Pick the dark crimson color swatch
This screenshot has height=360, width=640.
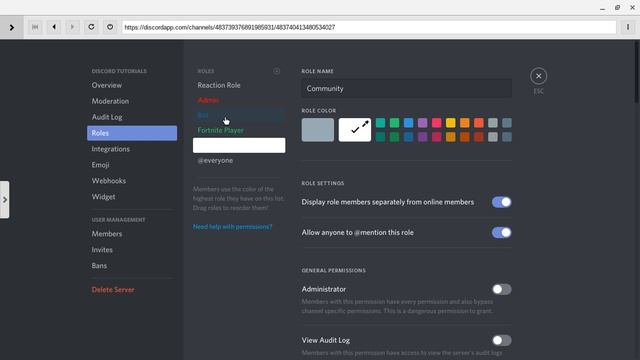pyautogui.click(x=437, y=137)
